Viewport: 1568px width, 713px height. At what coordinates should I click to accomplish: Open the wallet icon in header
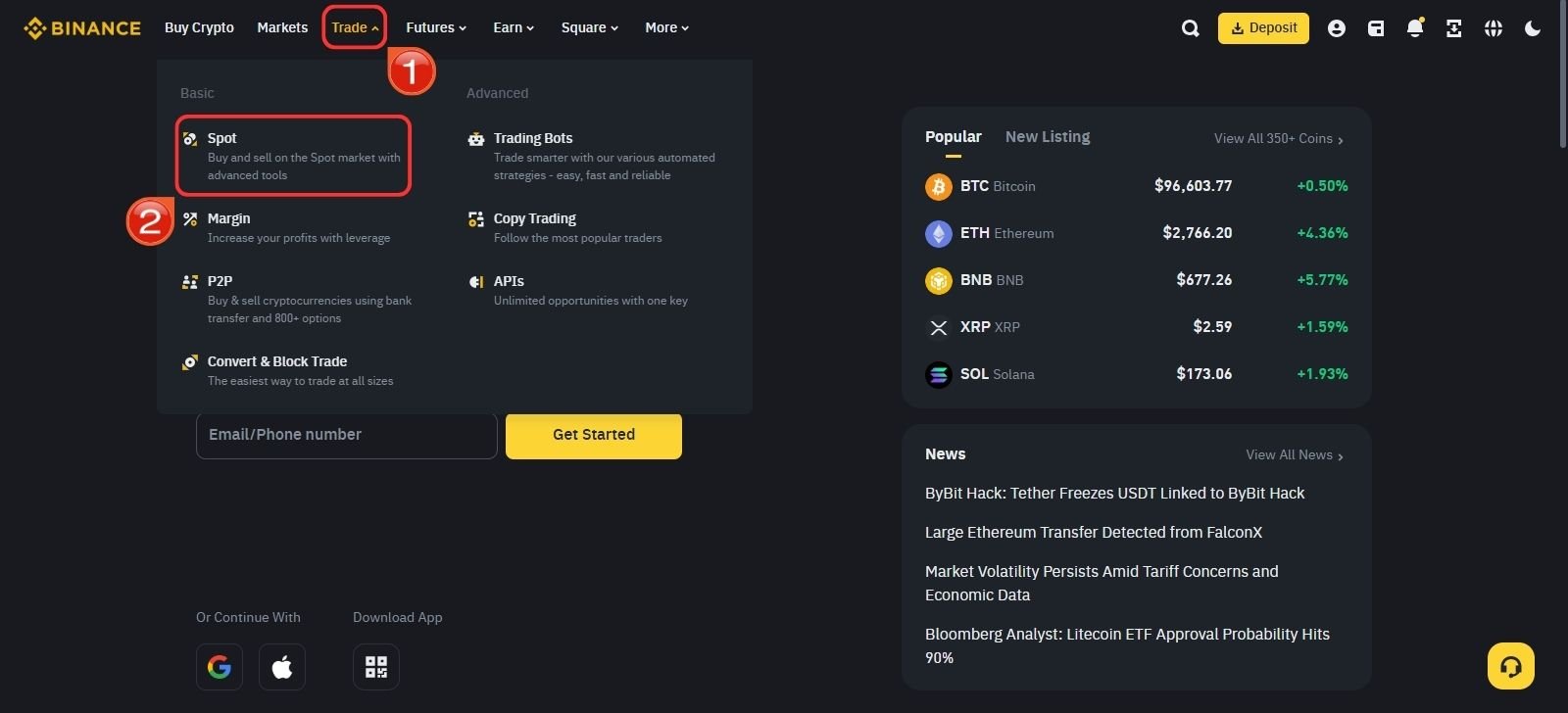coord(1376,28)
